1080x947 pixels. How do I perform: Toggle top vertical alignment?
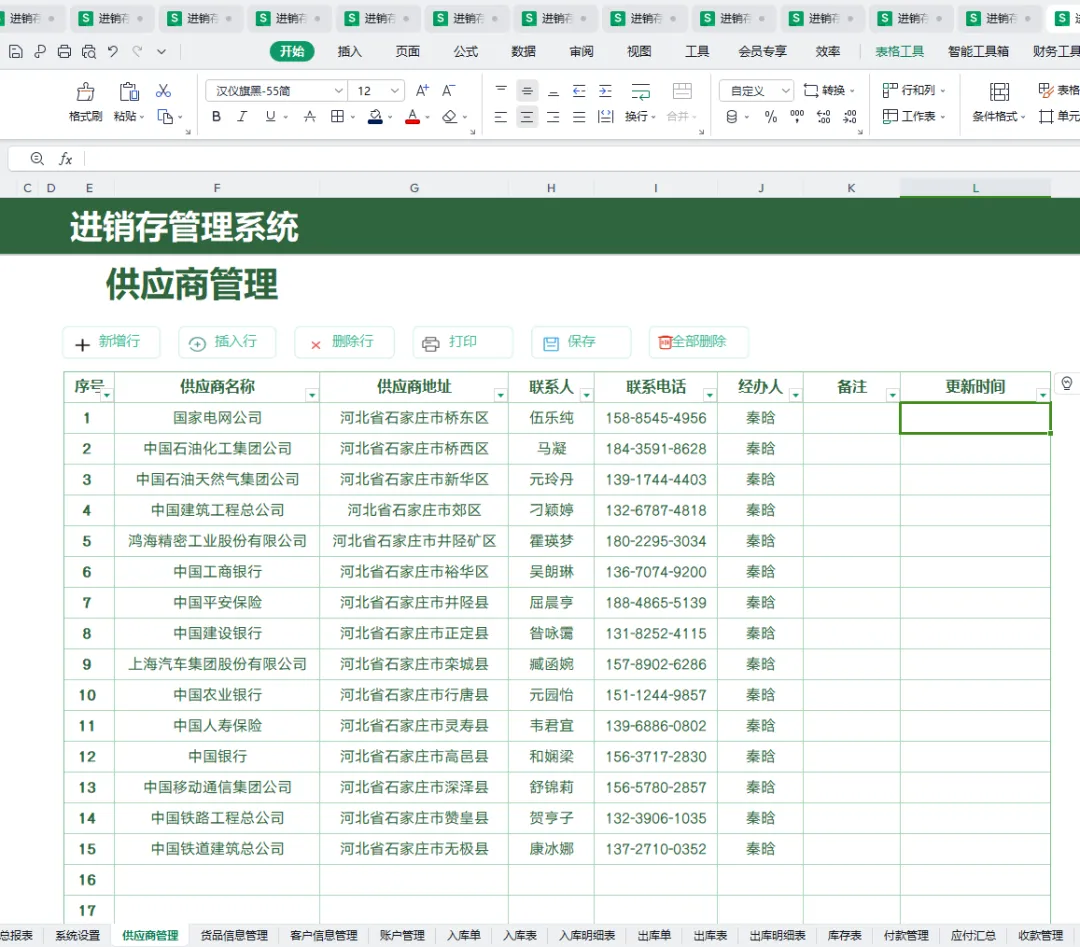(x=501, y=90)
